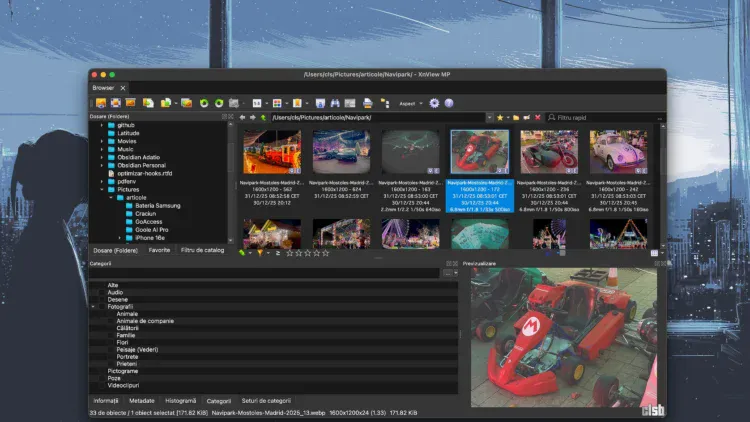750x422 pixels.
Task: Expand the Movies folder in tree
Action: tap(102, 141)
